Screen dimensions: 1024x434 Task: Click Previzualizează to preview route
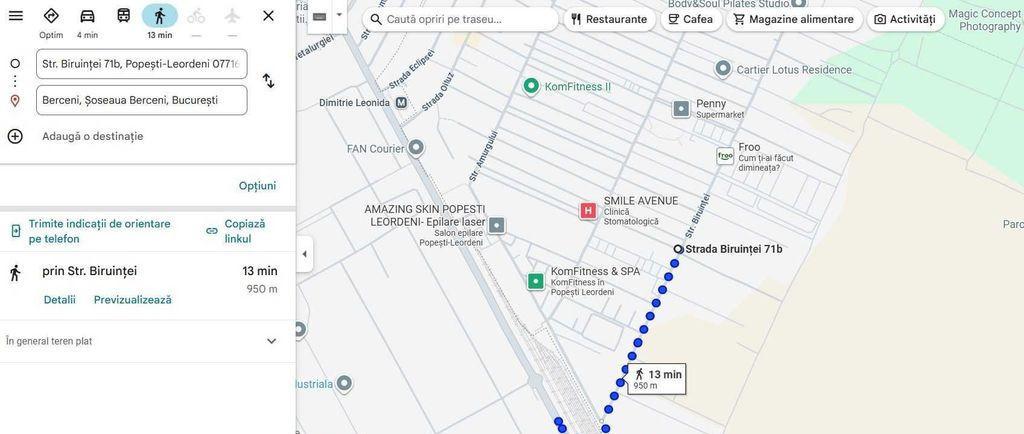coord(133,300)
